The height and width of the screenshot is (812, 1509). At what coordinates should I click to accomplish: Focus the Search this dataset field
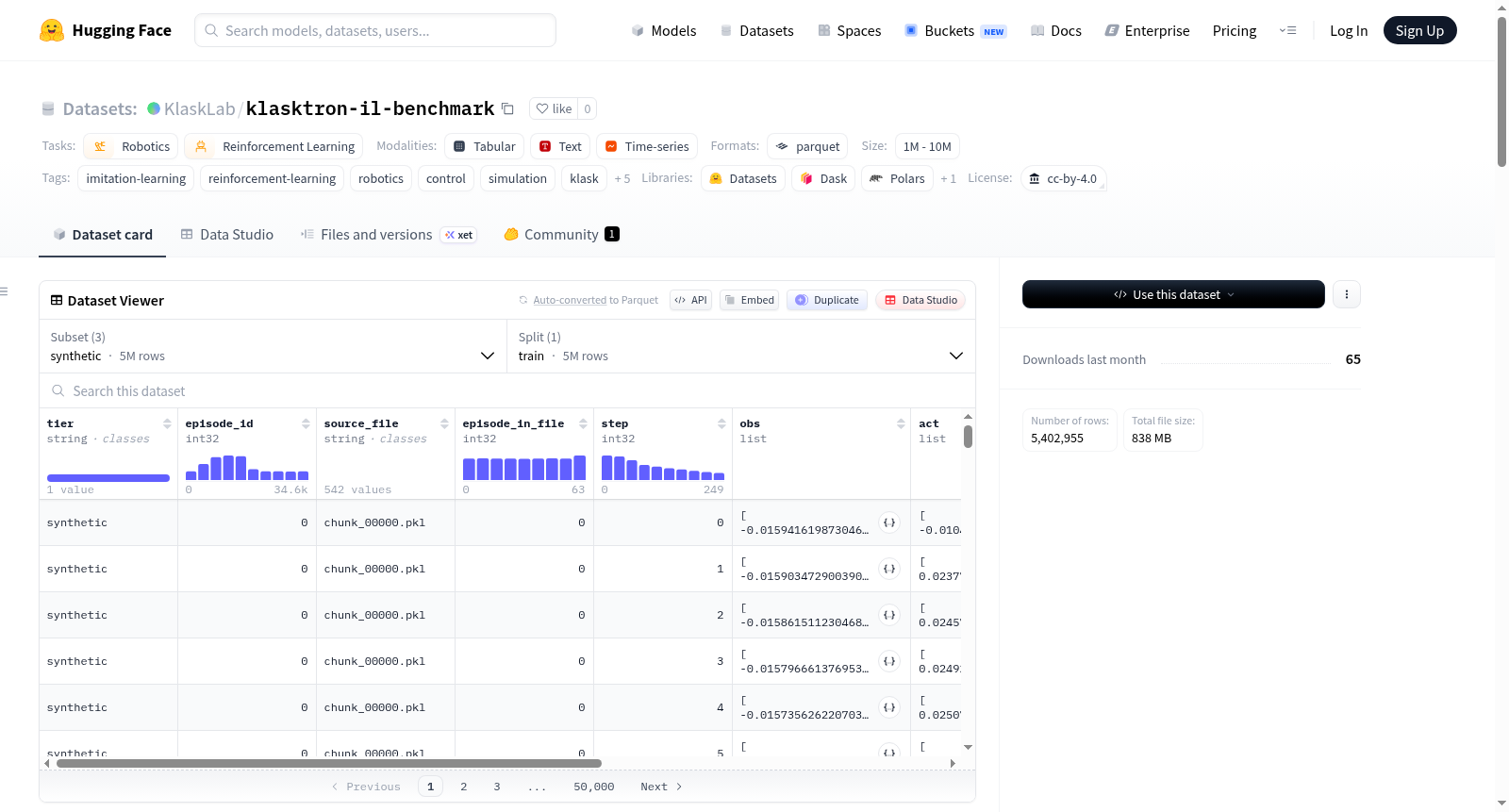pos(507,390)
